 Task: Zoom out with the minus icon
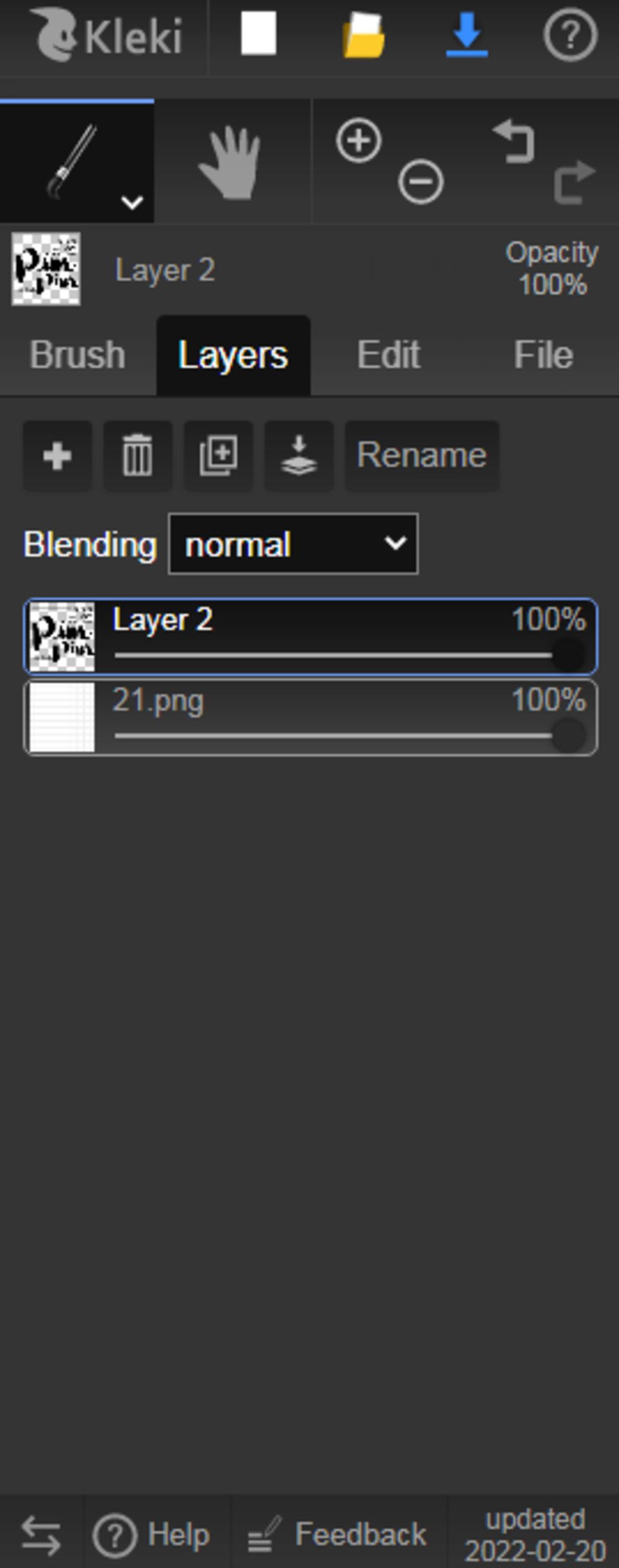coord(420,181)
